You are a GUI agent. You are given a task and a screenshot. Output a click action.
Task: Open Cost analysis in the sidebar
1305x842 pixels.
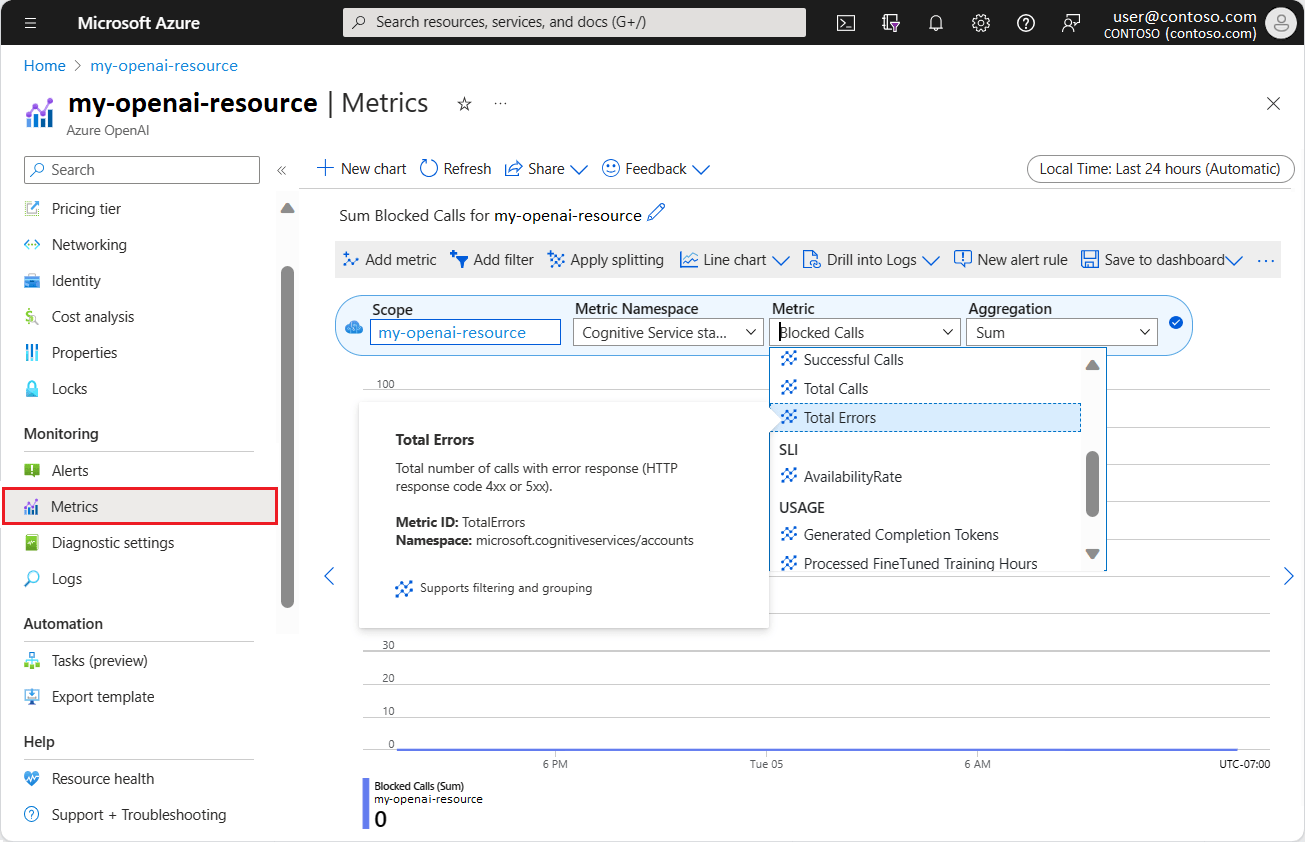pyautogui.click(x=91, y=316)
